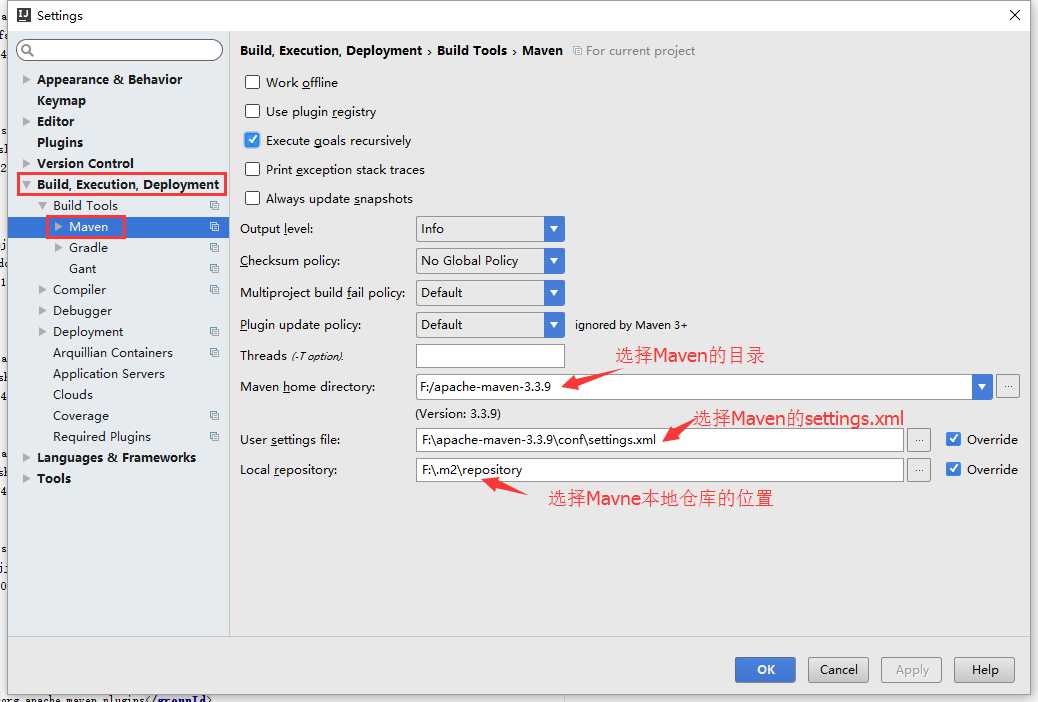Click the project-level icon beside Deployment
This screenshot has width=1038, height=702.
coord(214,331)
